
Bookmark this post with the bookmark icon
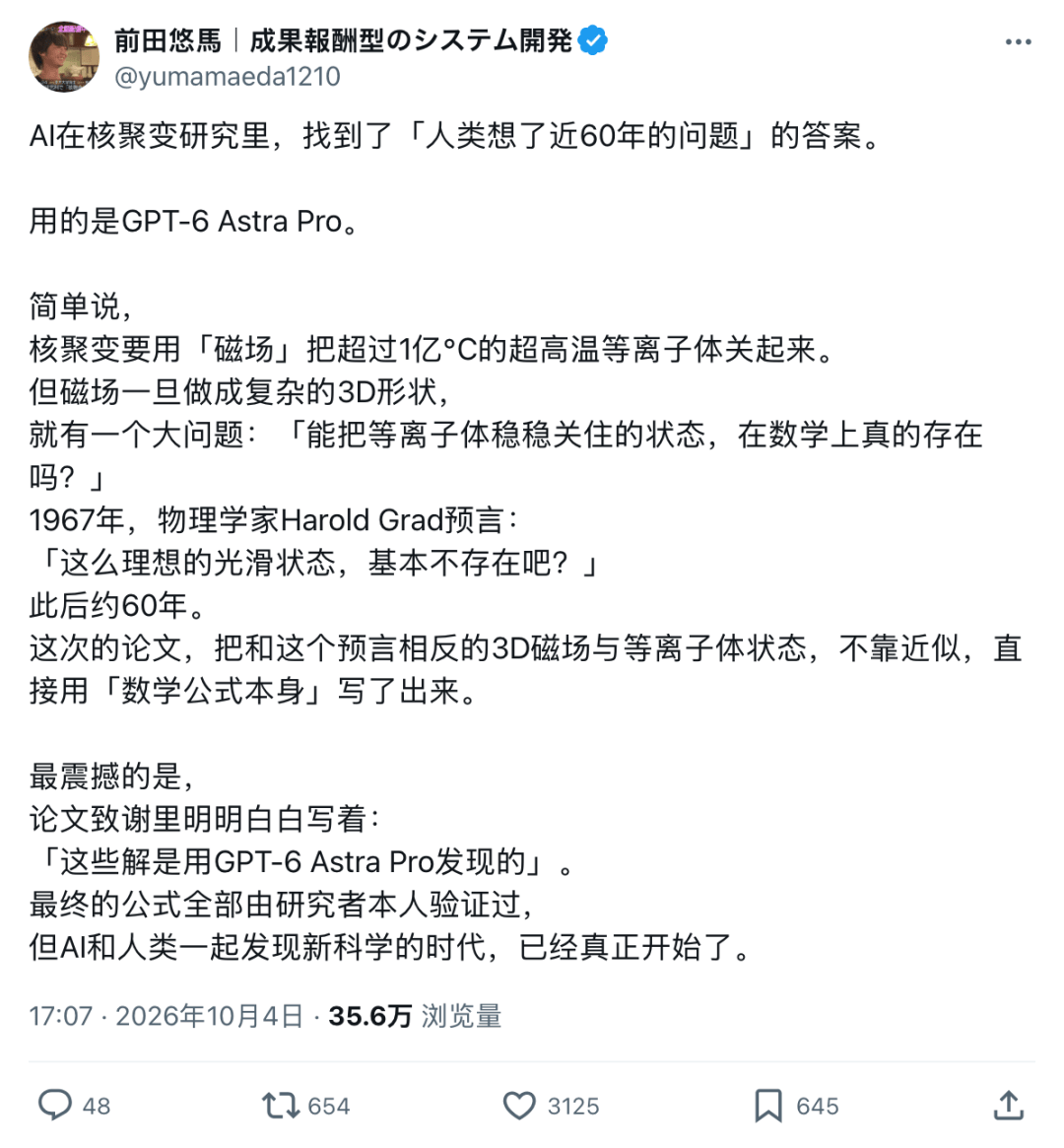click(768, 1106)
